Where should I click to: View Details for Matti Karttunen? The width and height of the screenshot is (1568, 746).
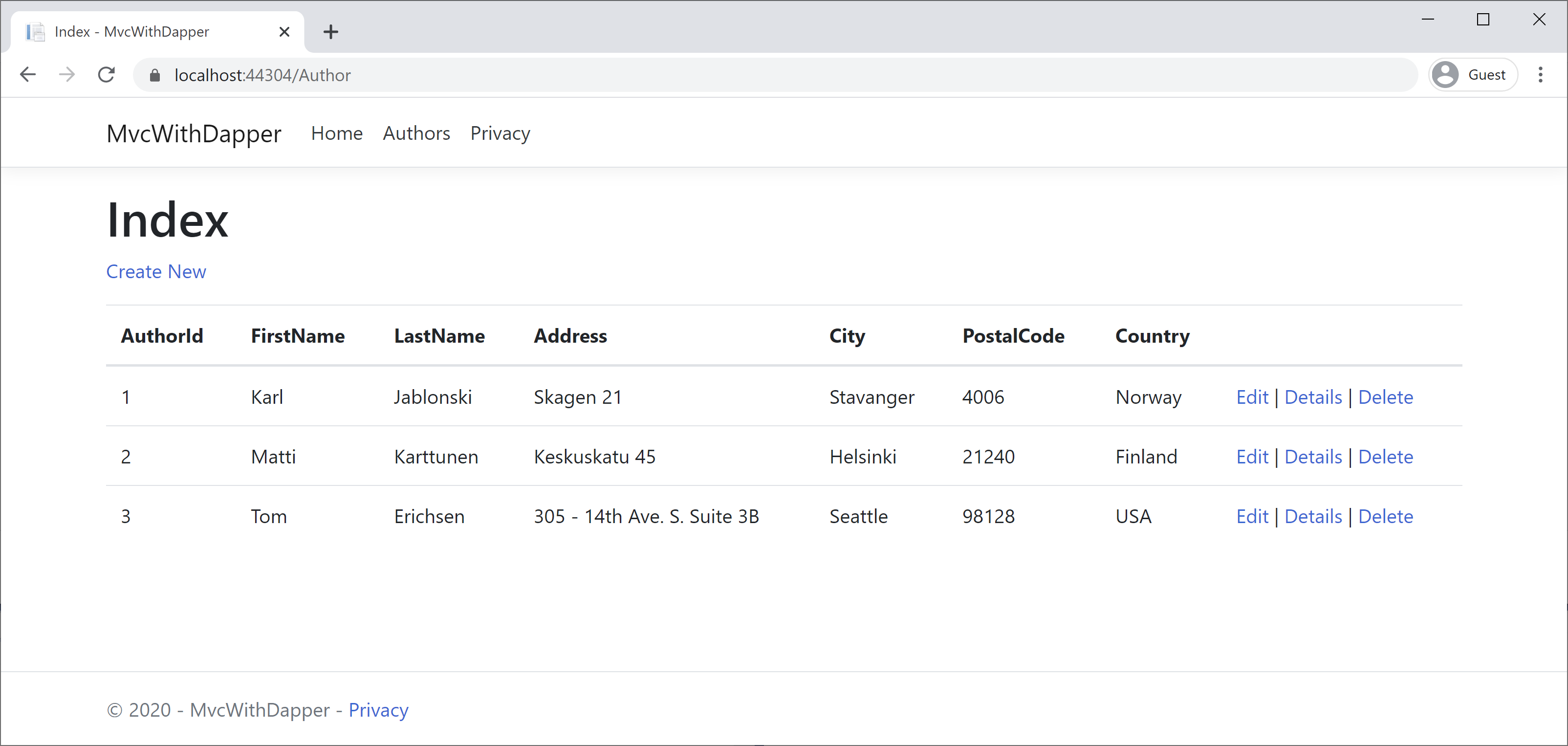(1313, 457)
